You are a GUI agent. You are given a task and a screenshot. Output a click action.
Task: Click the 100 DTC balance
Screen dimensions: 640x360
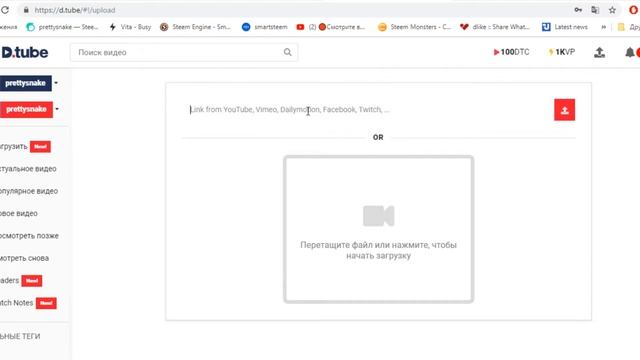click(x=511, y=52)
